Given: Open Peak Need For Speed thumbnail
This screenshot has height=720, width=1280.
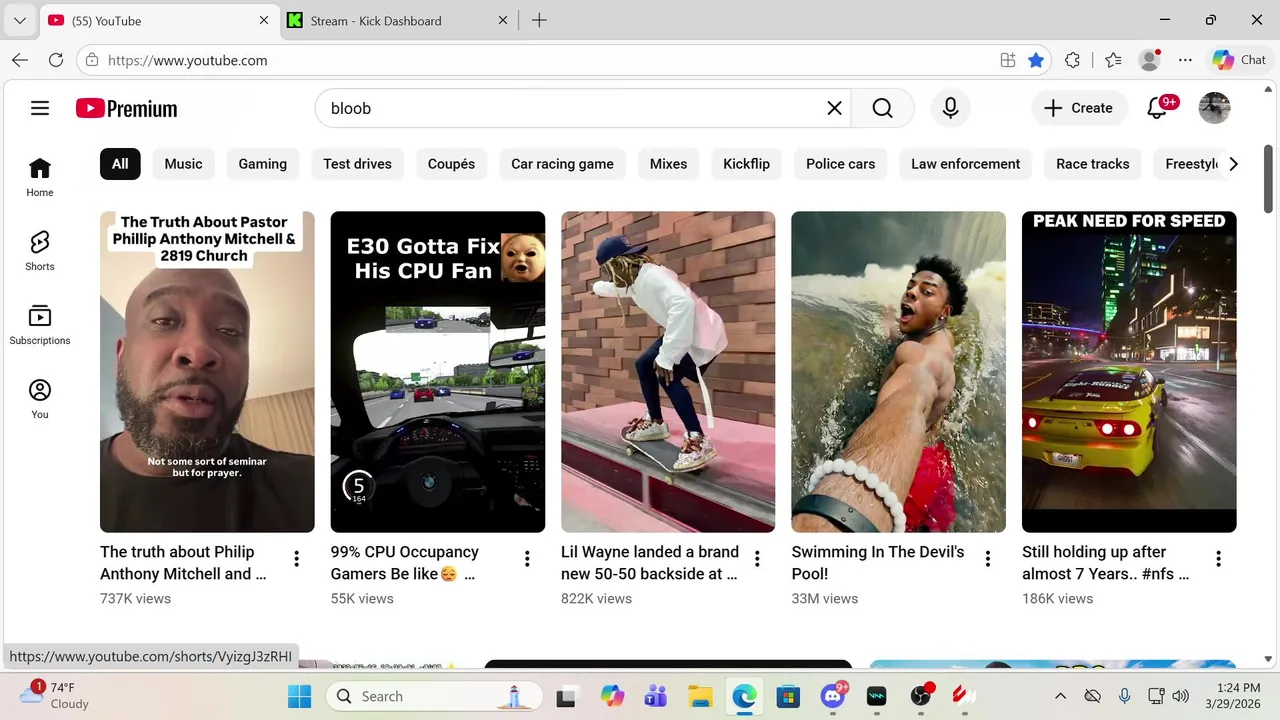Looking at the screenshot, I should tap(1129, 371).
